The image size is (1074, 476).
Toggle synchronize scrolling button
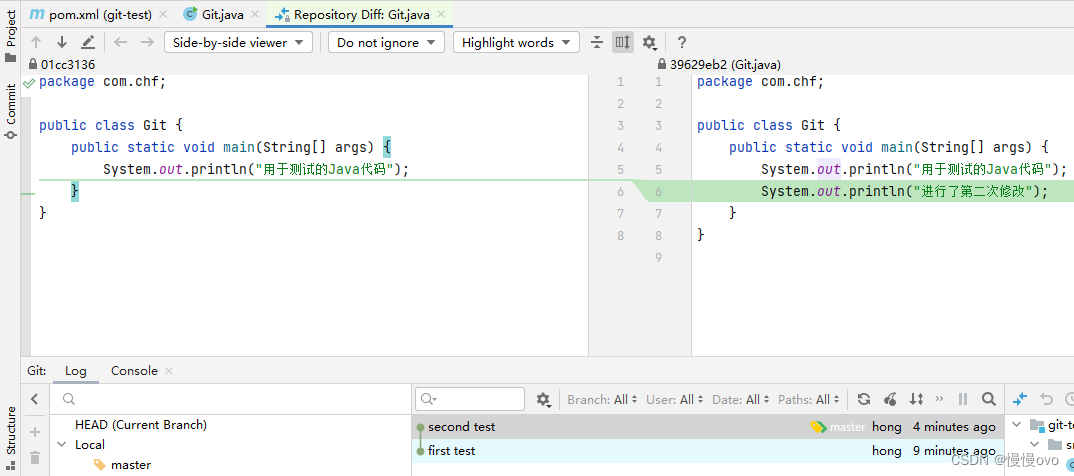623,42
